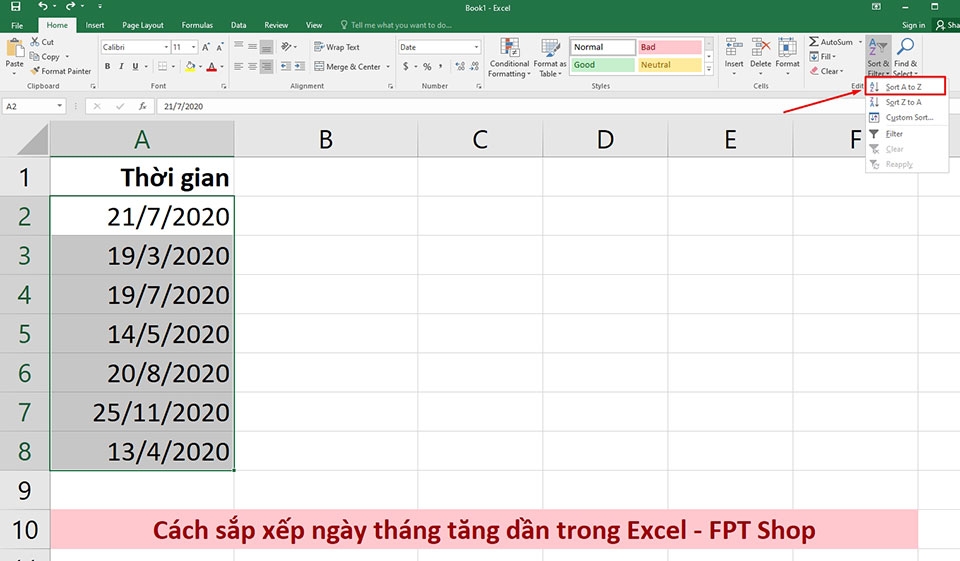Click the Save icon in quick access toolbar
Screen dimensions: 960x561
(x=16, y=6)
